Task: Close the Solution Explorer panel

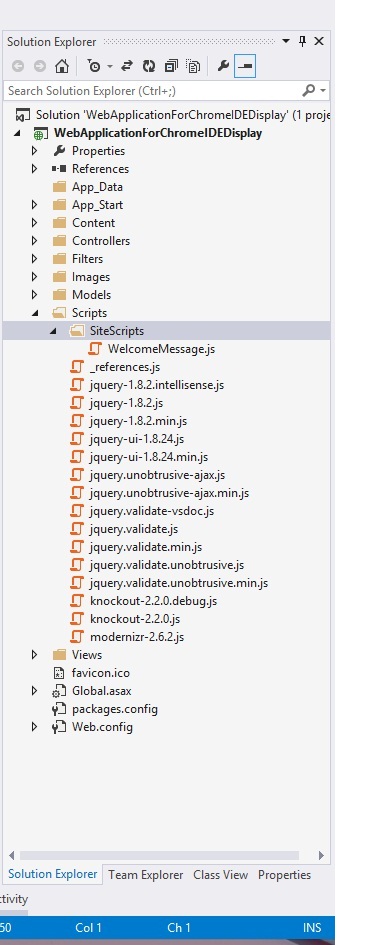Action: [319, 41]
